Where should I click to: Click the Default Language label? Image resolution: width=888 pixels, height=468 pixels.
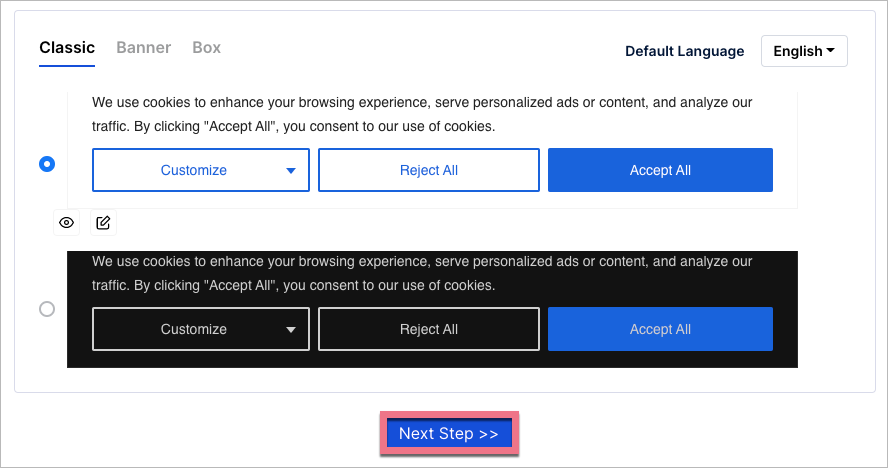684,51
